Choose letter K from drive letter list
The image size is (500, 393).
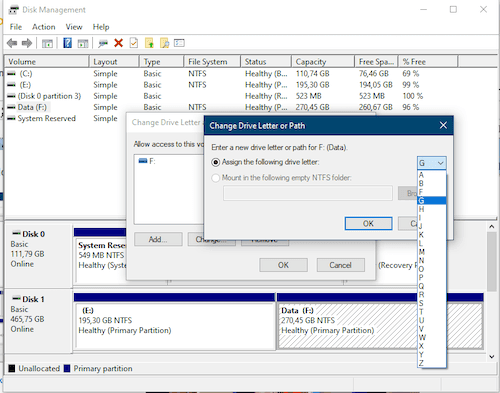(432, 235)
